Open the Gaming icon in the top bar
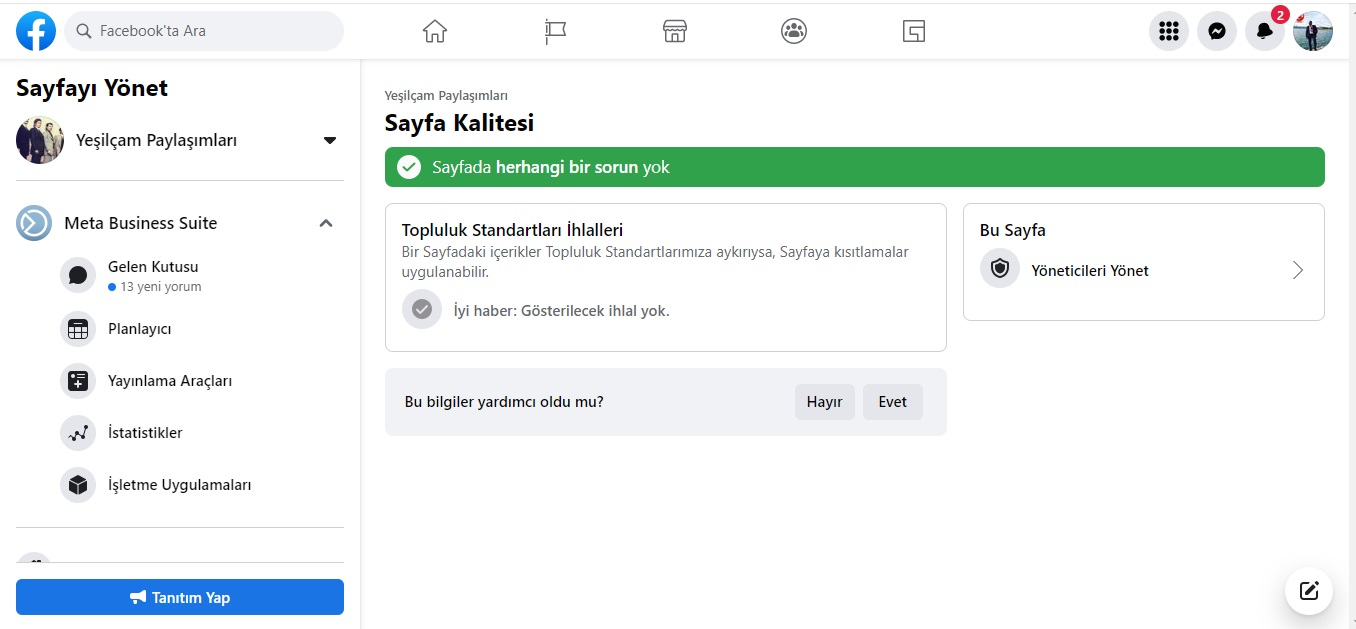Screen dimensions: 1356x629 tap(913, 31)
